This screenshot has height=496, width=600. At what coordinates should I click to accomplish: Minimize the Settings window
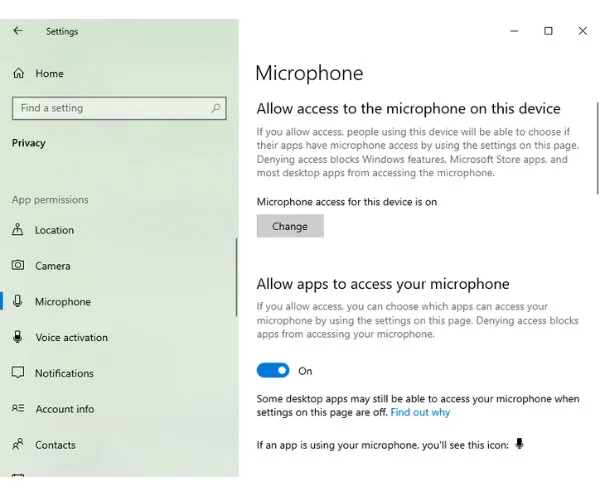point(514,31)
